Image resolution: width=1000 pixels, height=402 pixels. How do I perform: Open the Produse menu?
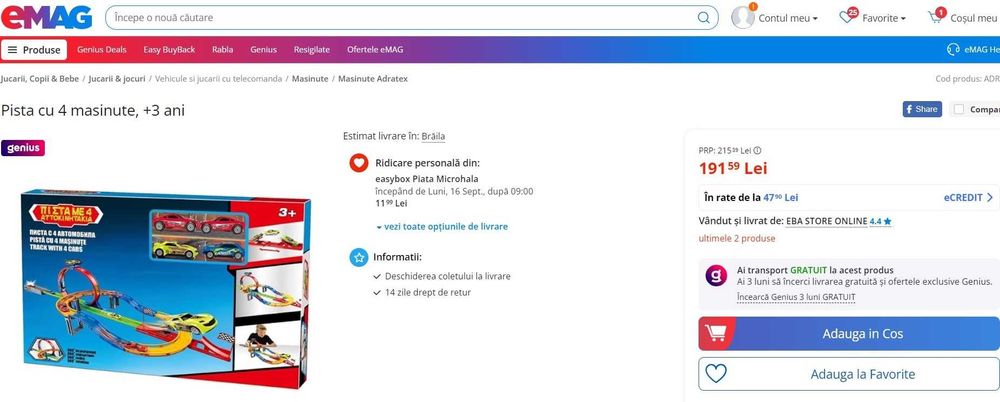pos(34,50)
